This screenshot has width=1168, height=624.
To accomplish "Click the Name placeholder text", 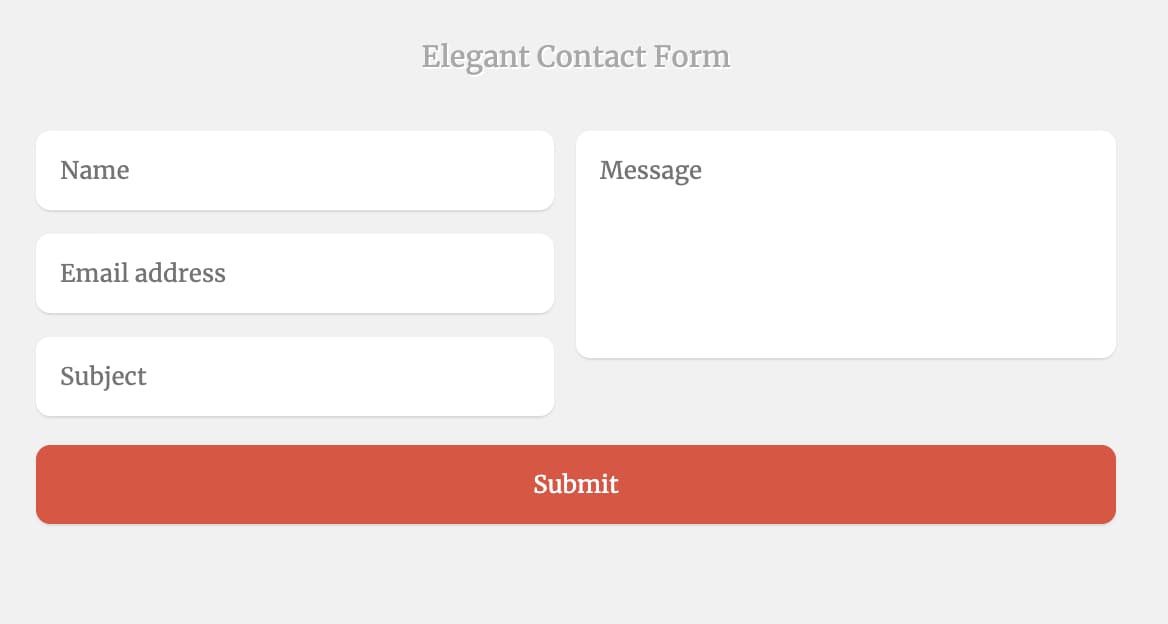I will click(x=94, y=170).
